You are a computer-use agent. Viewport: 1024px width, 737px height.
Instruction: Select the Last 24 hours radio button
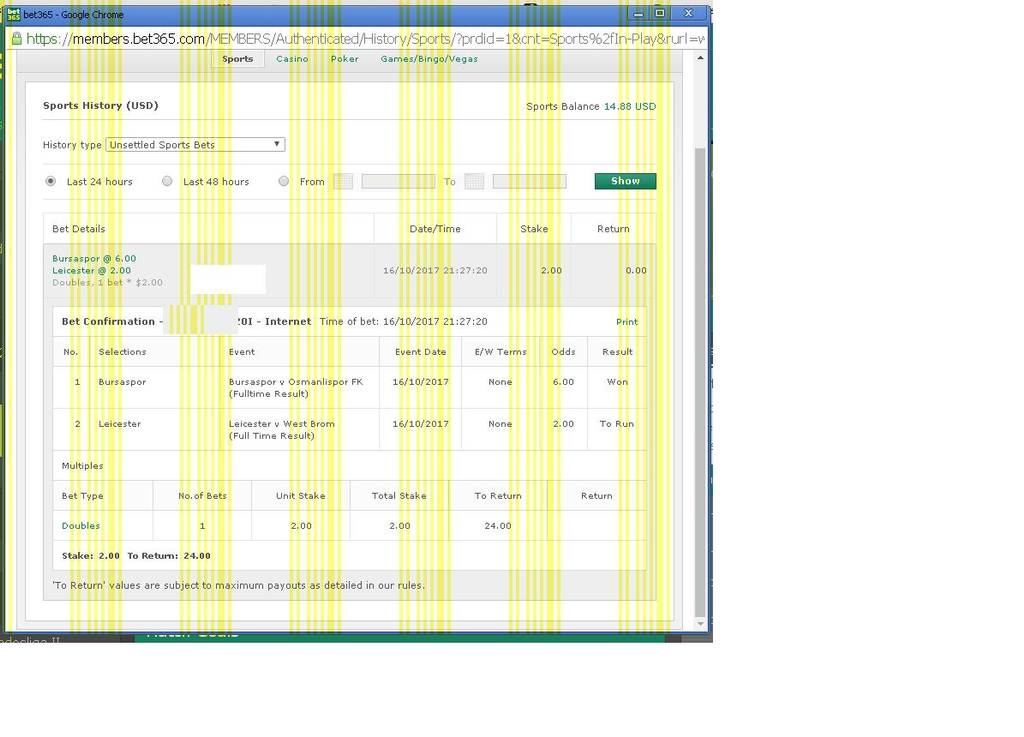point(50,181)
